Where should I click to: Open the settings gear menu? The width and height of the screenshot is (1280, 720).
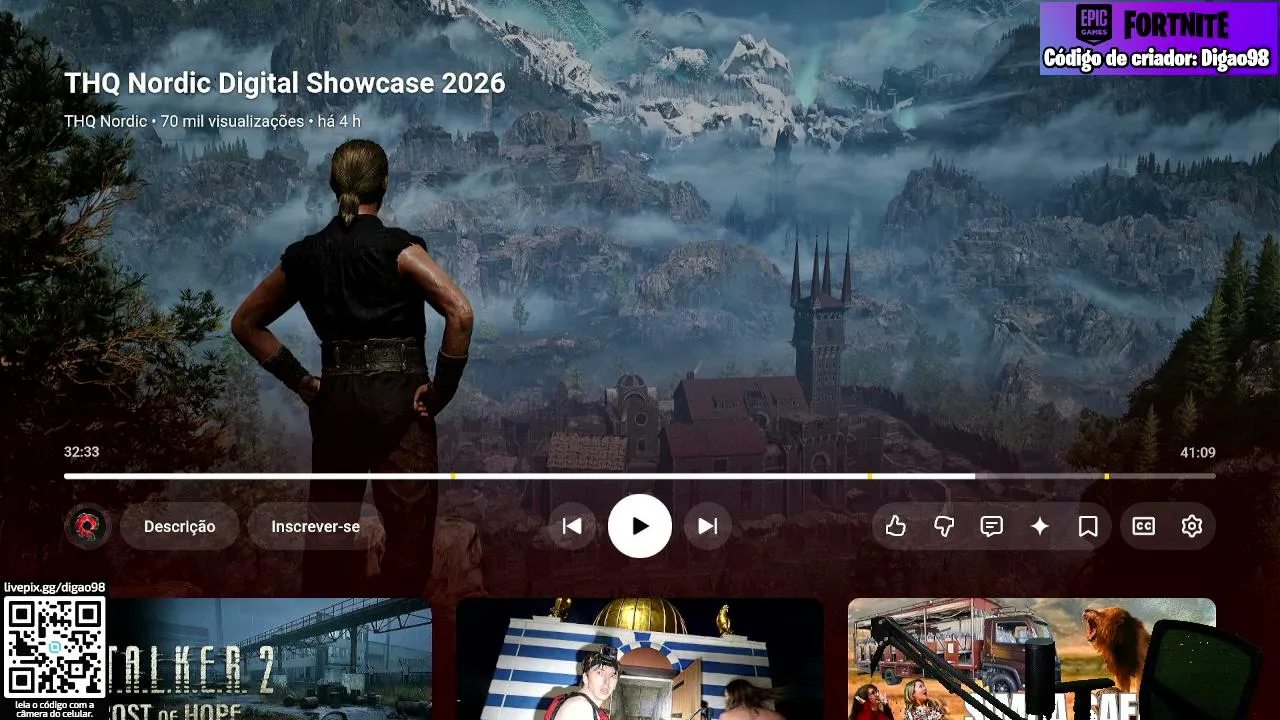(1192, 526)
